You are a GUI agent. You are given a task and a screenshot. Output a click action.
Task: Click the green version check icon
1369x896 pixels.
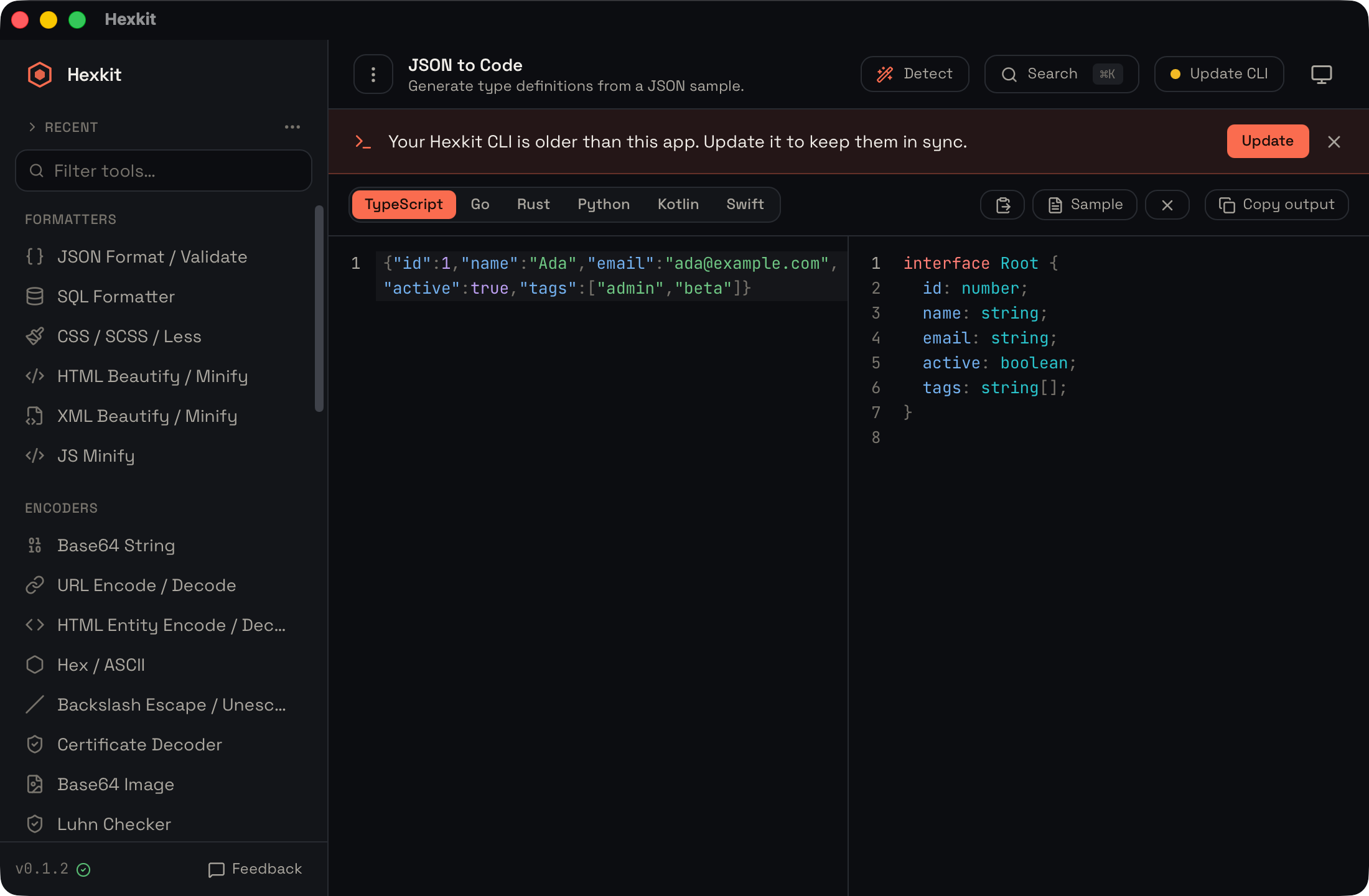click(83, 870)
